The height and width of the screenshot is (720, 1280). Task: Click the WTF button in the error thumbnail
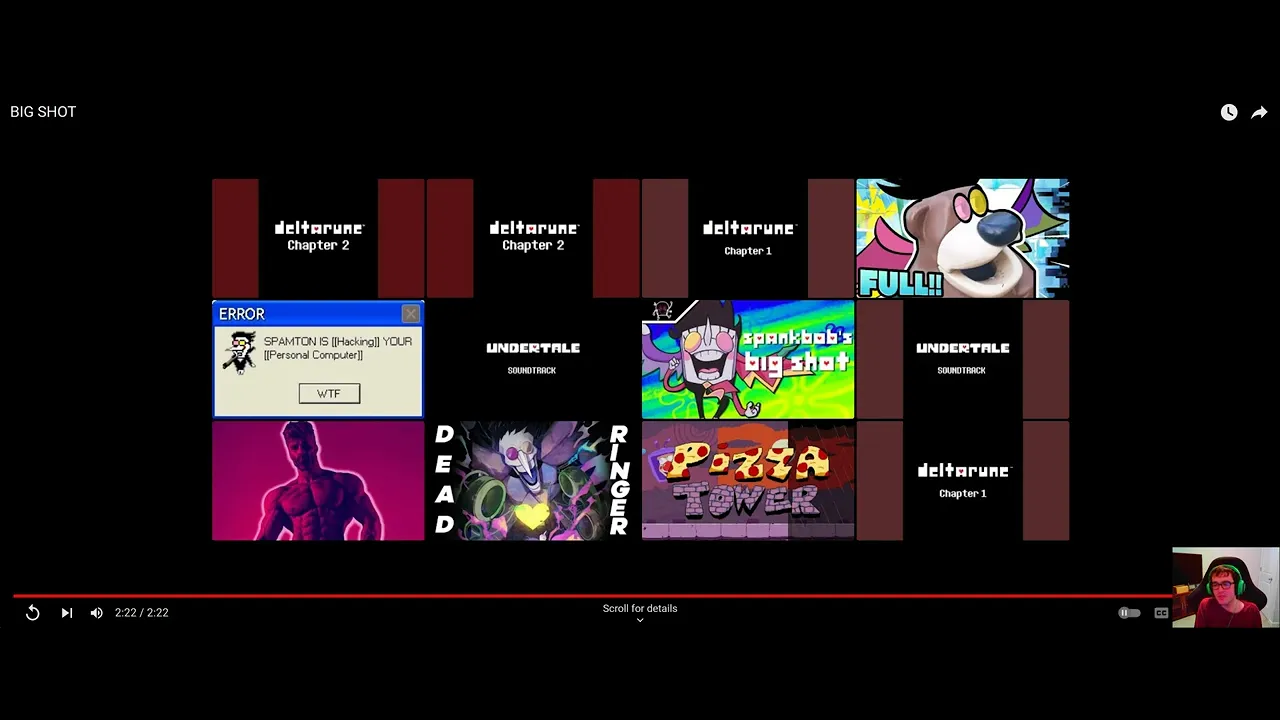click(329, 394)
